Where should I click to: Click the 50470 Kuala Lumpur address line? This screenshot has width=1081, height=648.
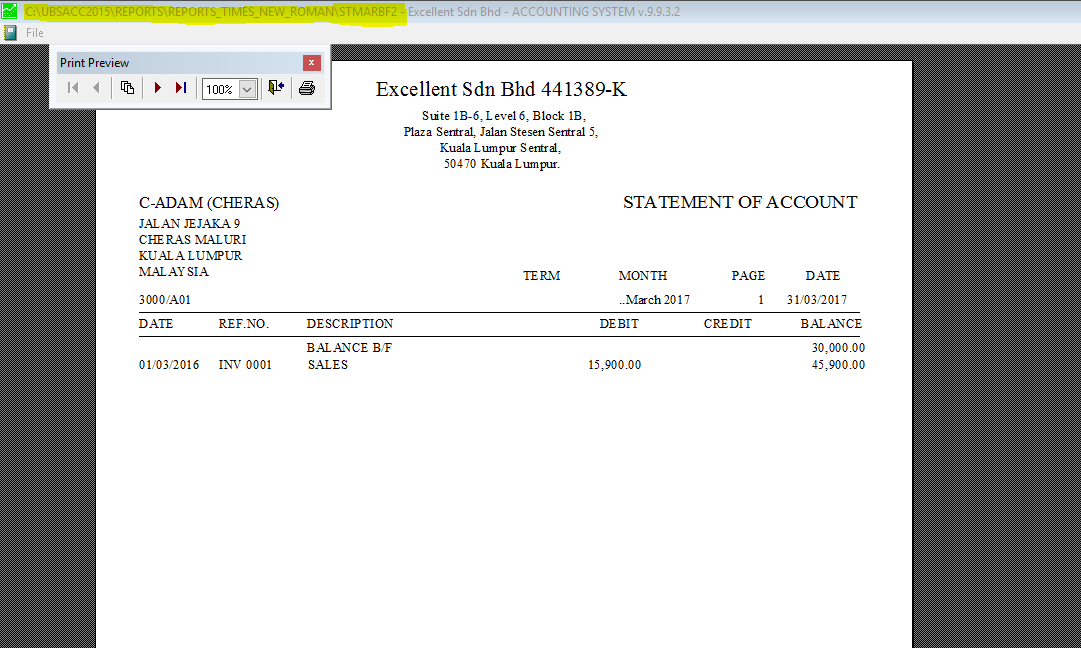pos(501,164)
